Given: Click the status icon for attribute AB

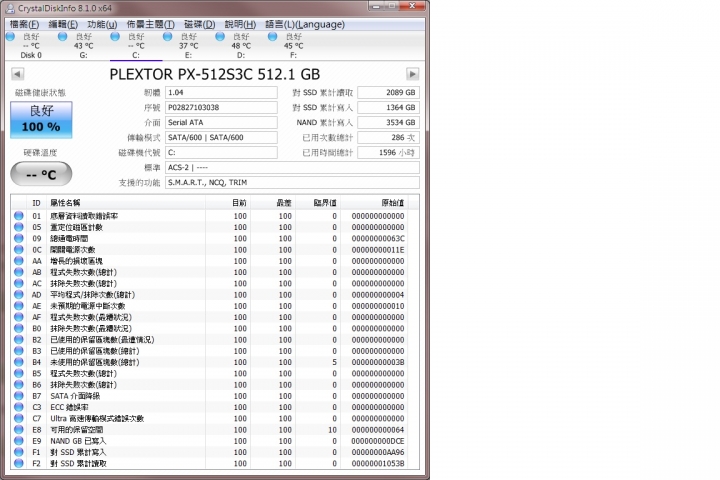Looking at the screenshot, I should [19, 272].
